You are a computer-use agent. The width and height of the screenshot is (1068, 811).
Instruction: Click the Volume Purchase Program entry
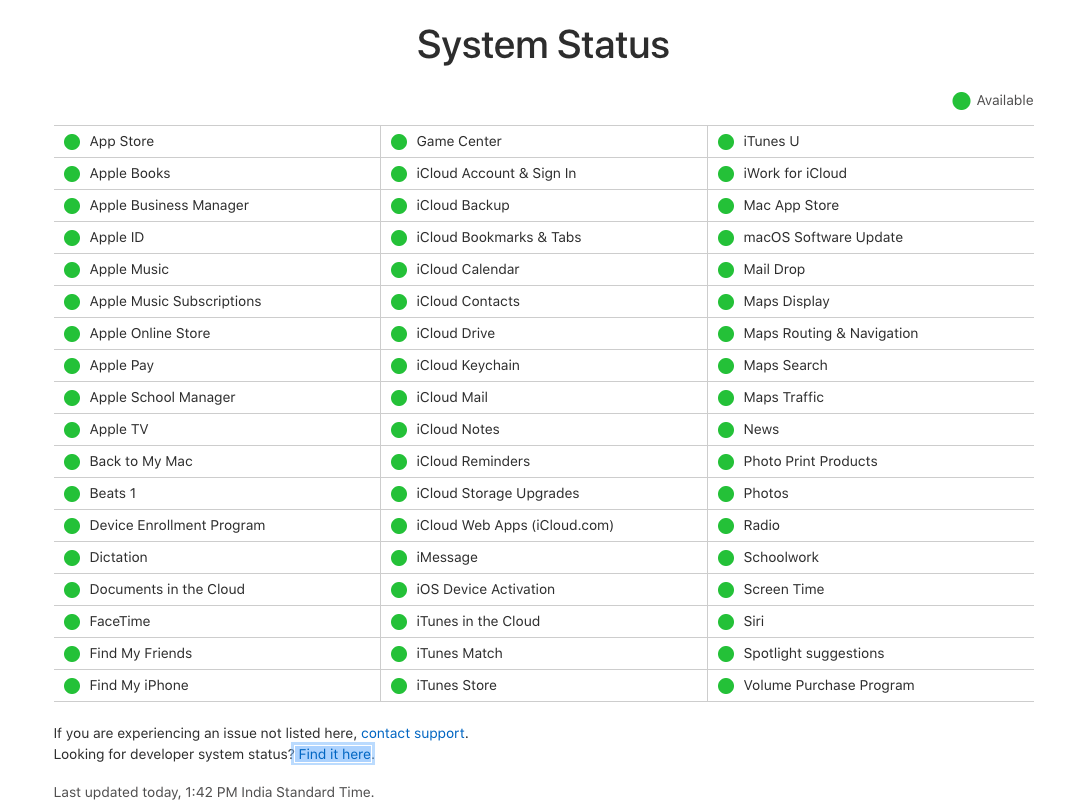(x=828, y=685)
